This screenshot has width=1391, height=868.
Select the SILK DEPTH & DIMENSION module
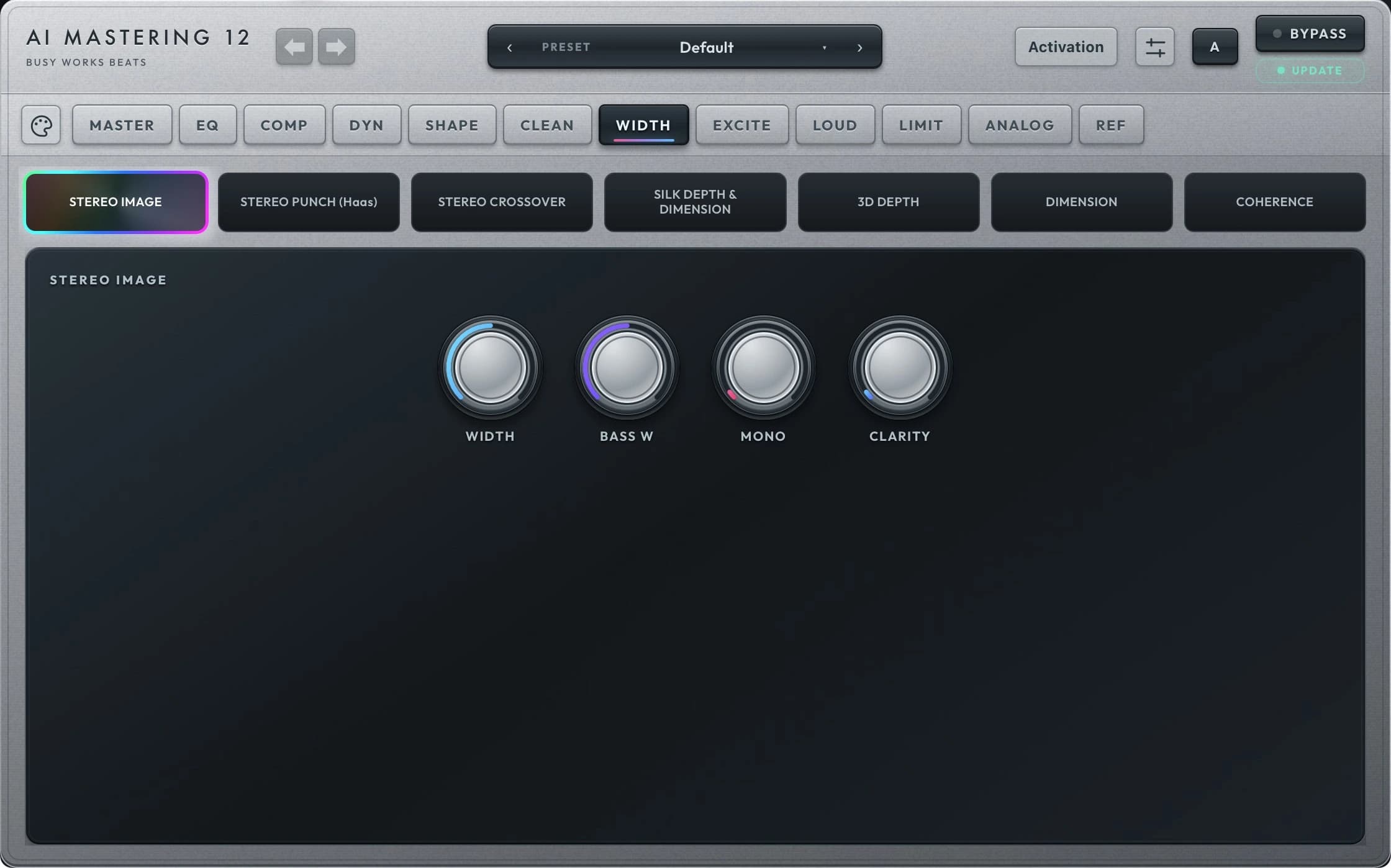[x=695, y=202]
